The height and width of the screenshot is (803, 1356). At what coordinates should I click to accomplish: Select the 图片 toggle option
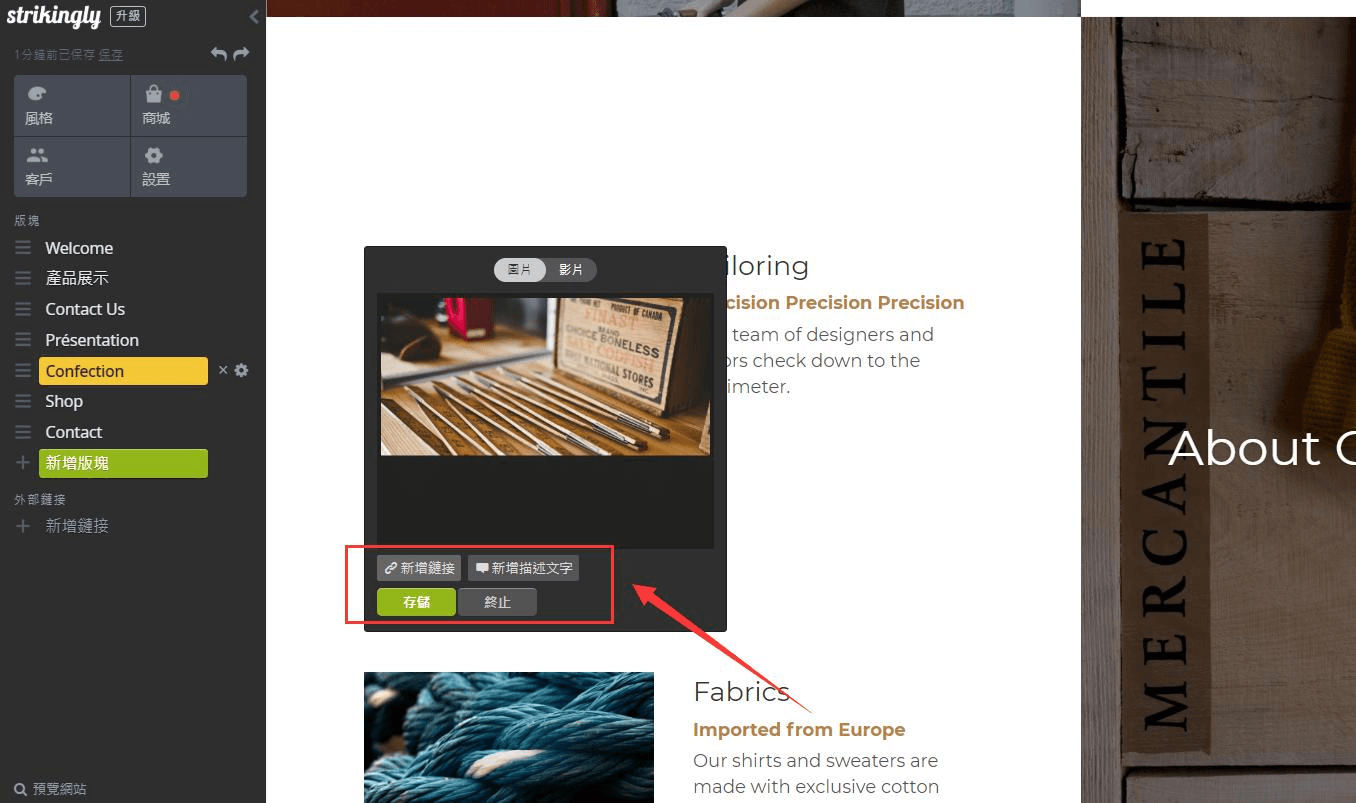tap(520, 270)
